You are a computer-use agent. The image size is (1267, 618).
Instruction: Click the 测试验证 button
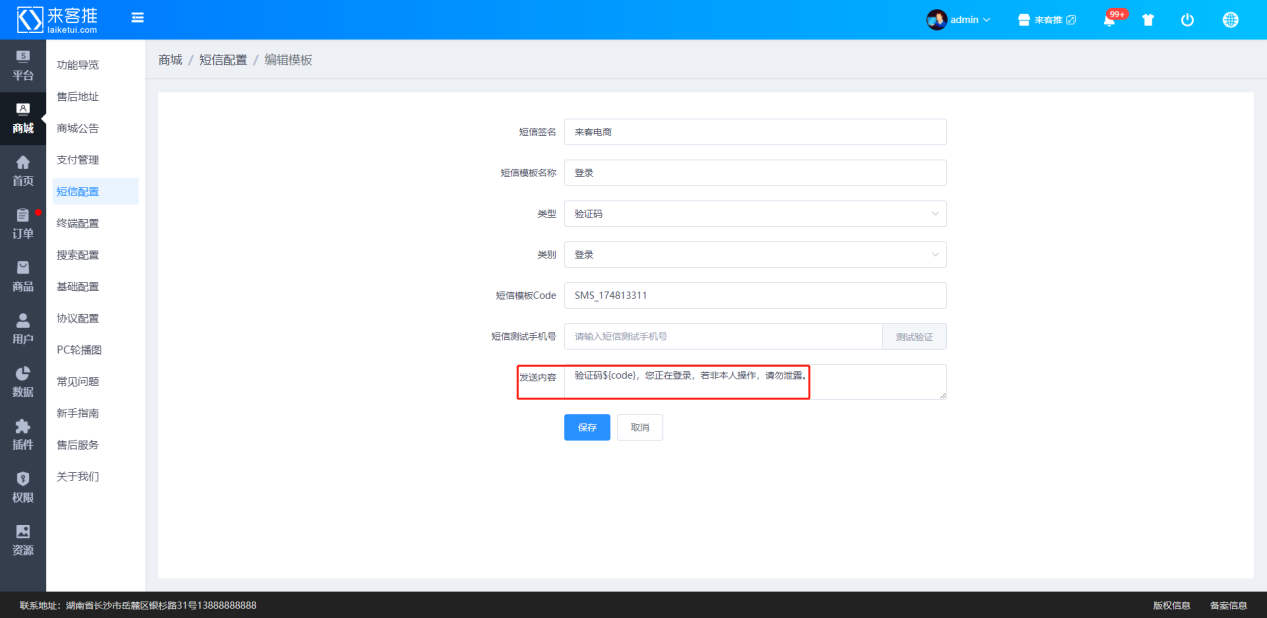tap(914, 337)
